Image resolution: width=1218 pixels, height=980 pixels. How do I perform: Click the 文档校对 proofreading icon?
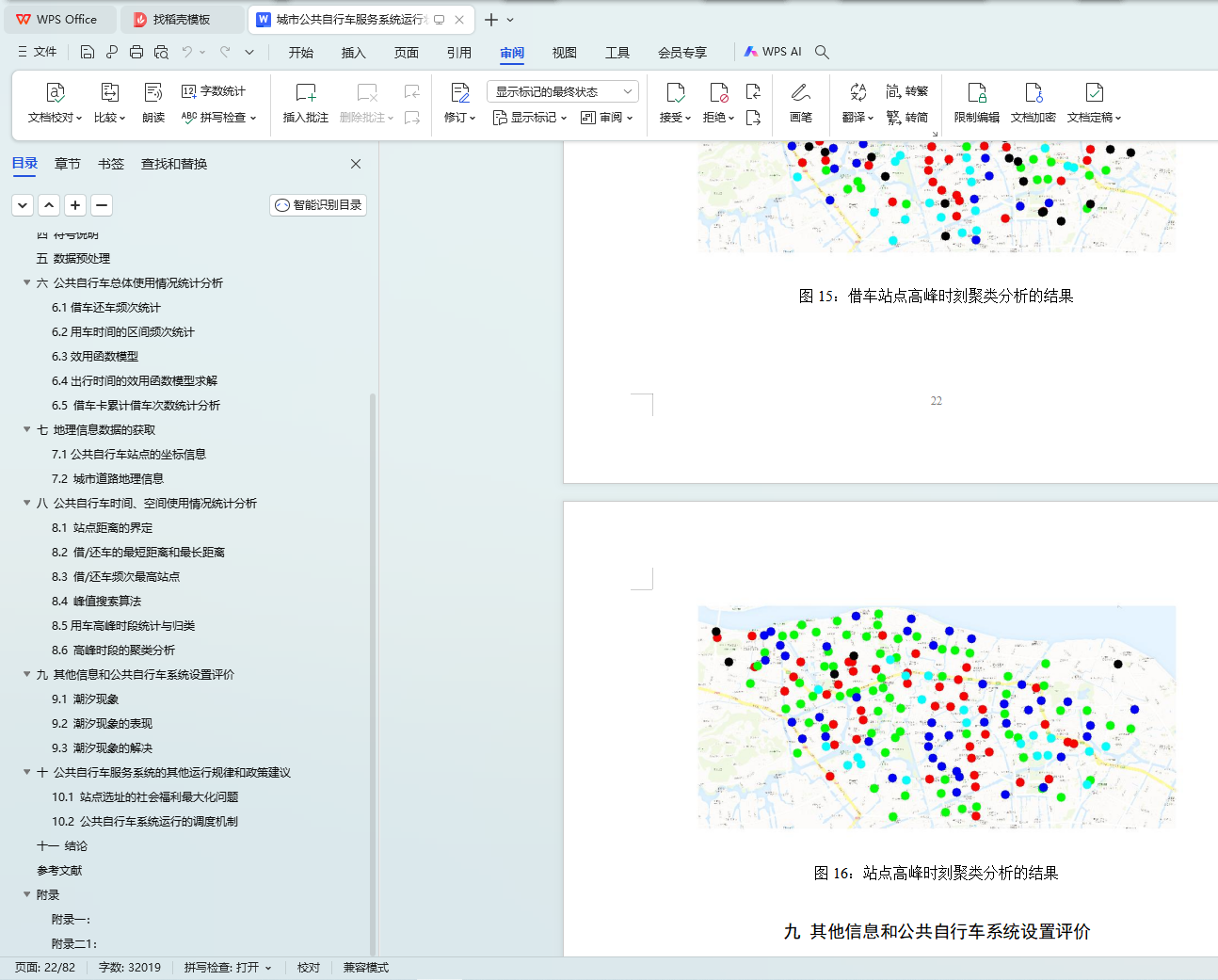tap(55, 92)
